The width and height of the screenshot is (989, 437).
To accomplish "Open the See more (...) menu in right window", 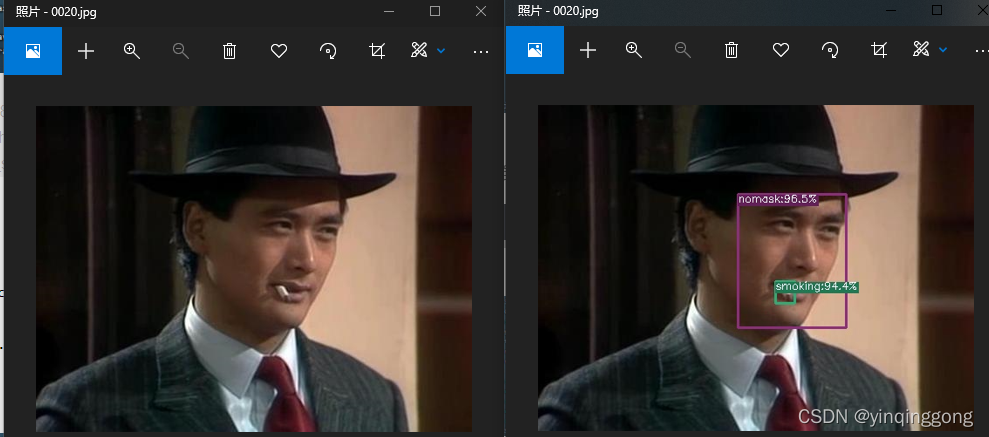I will 983,52.
